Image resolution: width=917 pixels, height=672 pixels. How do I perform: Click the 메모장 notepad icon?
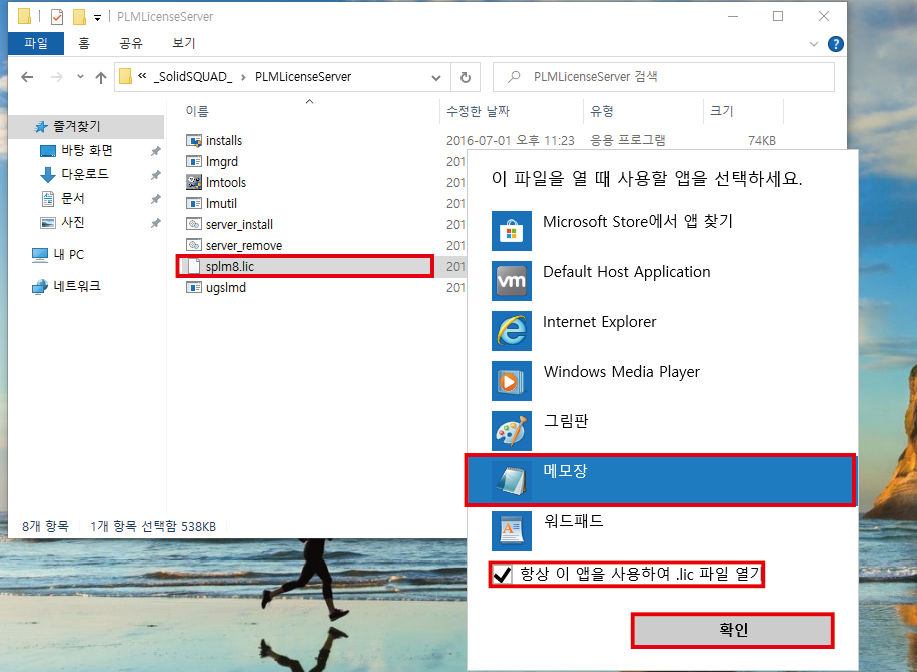(512, 480)
